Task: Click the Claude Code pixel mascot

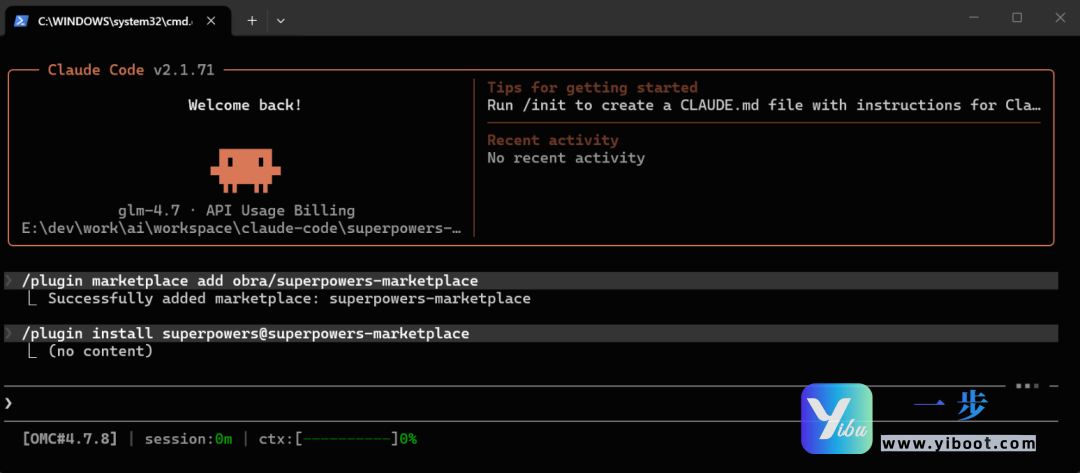Action: click(x=245, y=168)
